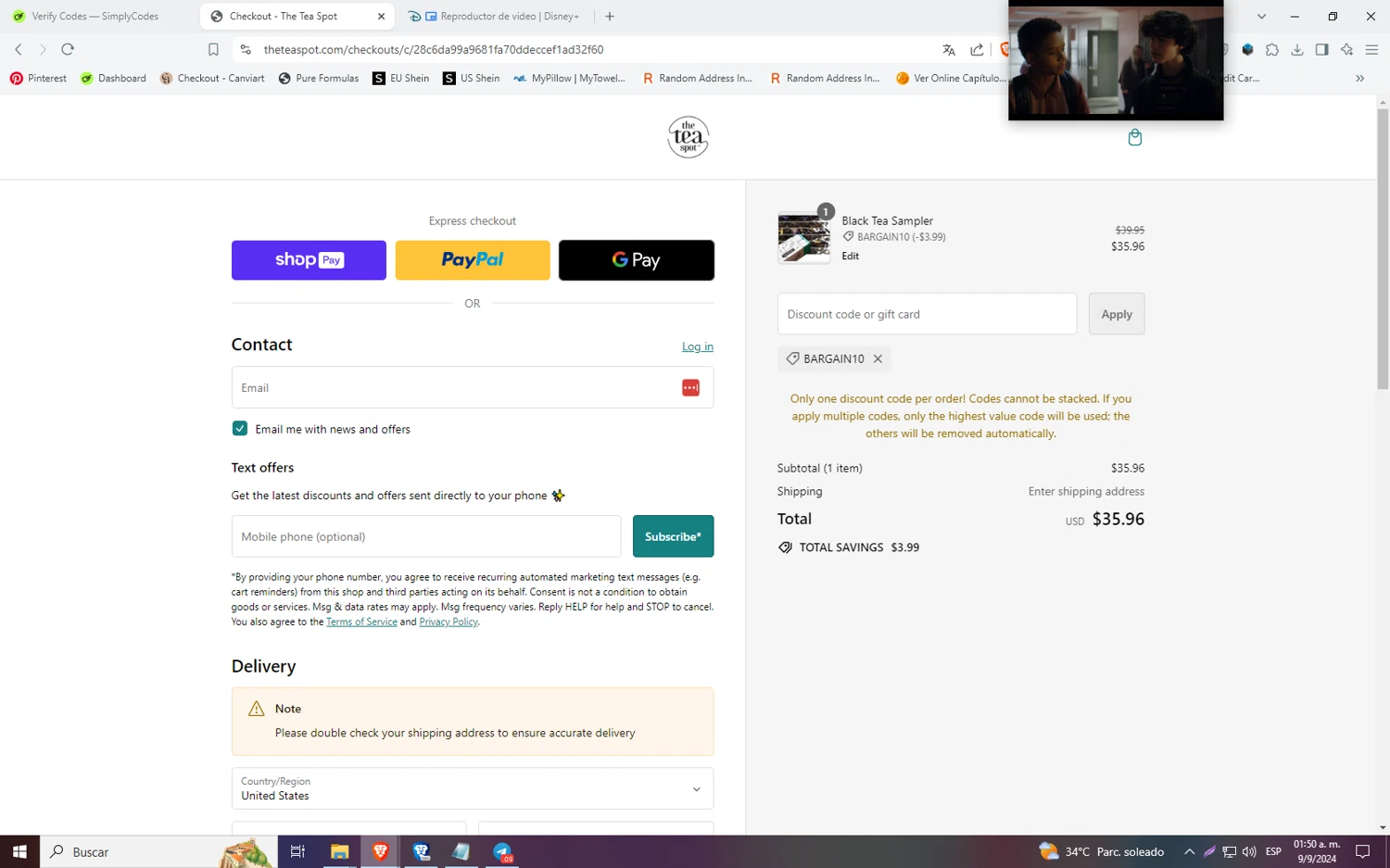
Task: Pay using the G Pay button
Action: (x=637, y=260)
